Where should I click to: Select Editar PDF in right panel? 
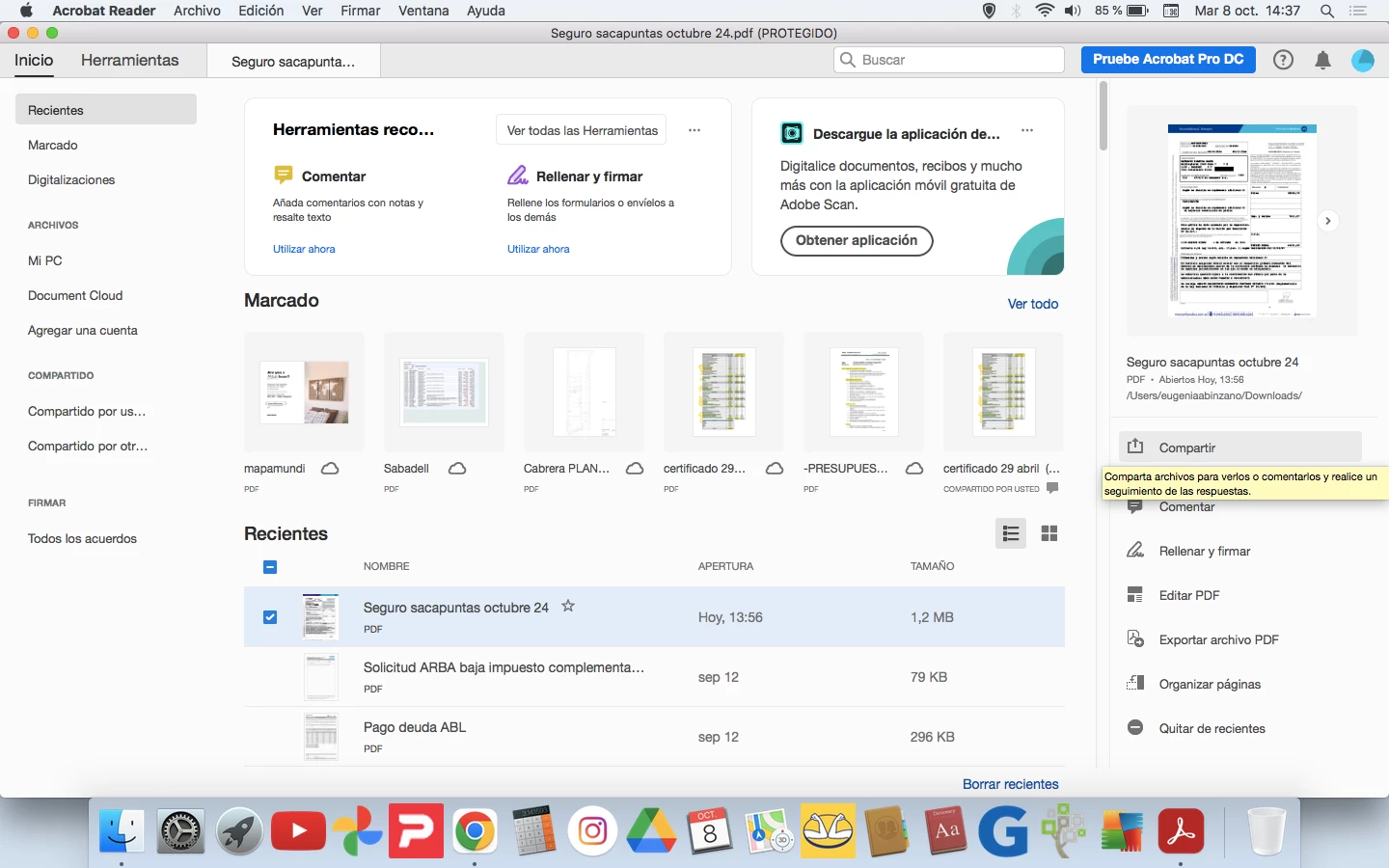click(1188, 595)
